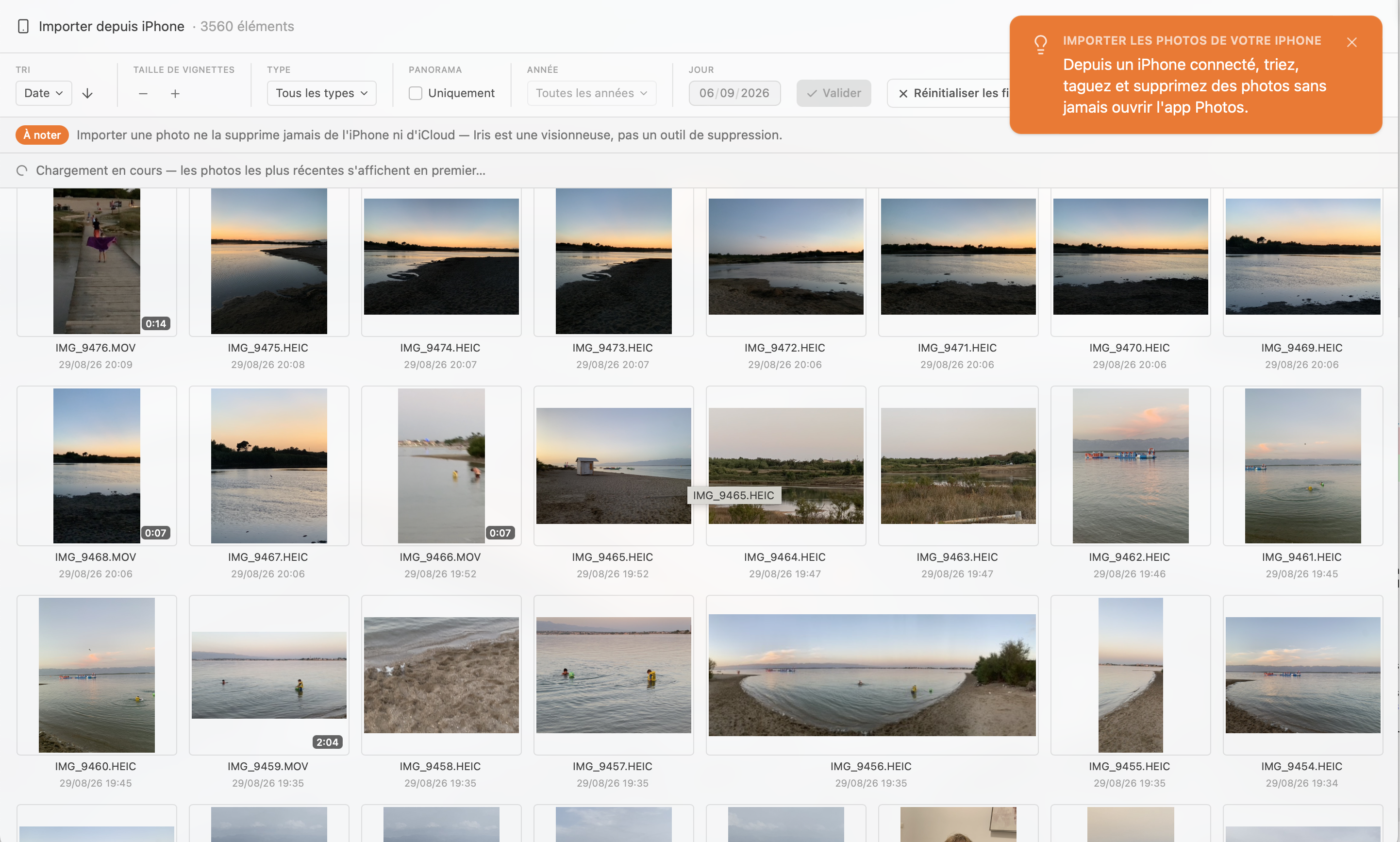Select the IMG_9469.HEIC thumbnail
Viewport: 1400px width, 842px height.
pos(1303,256)
